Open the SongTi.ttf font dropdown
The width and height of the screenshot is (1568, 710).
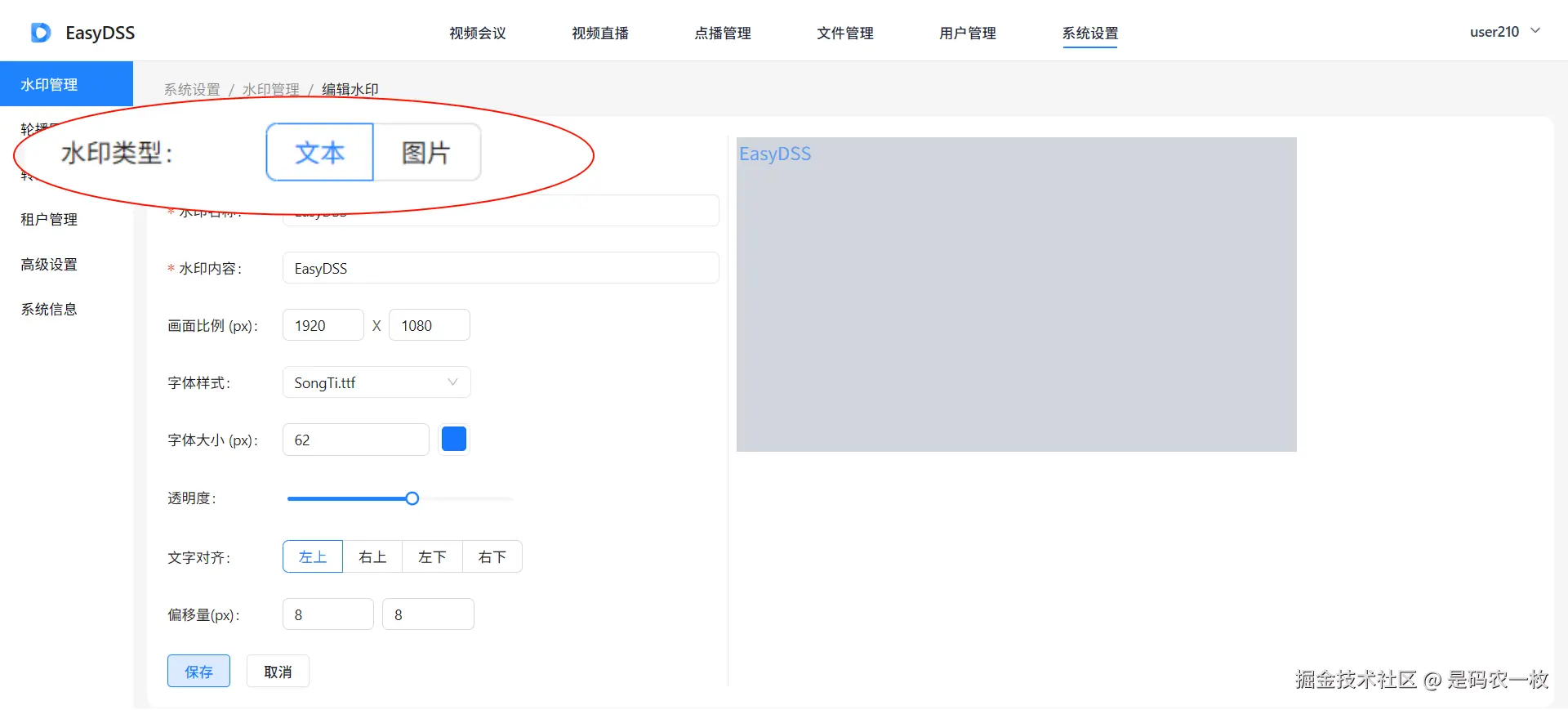coord(376,382)
